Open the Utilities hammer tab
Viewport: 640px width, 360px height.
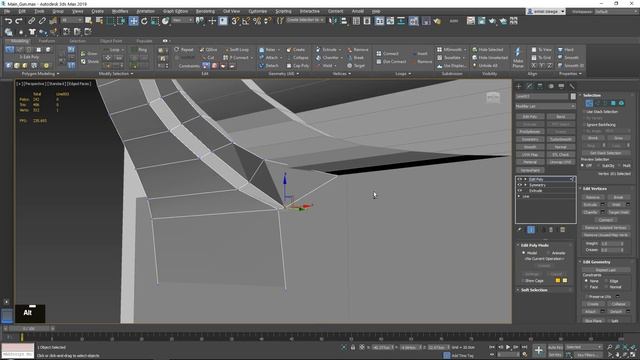tap(572, 86)
